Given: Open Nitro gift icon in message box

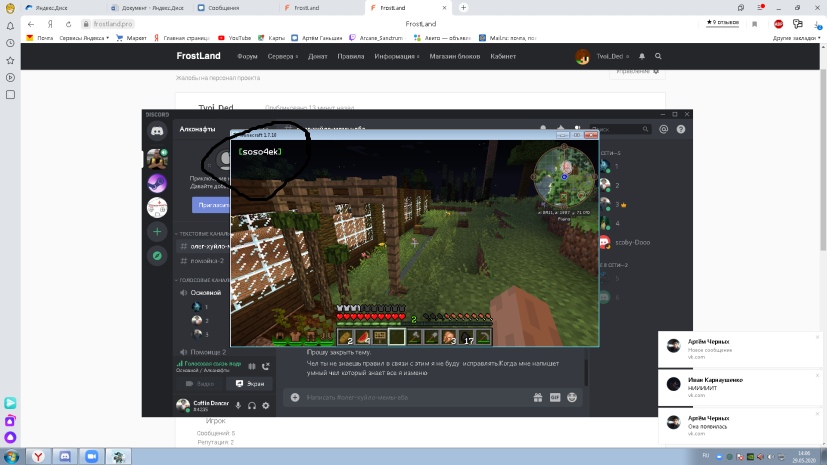Looking at the screenshot, I should pos(537,398).
